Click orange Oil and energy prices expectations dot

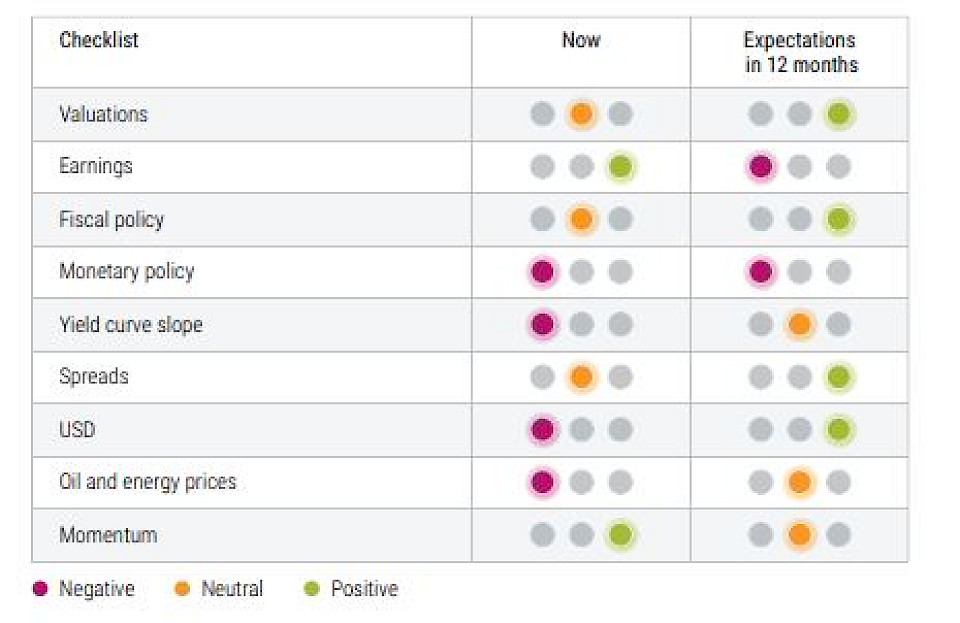799,482
